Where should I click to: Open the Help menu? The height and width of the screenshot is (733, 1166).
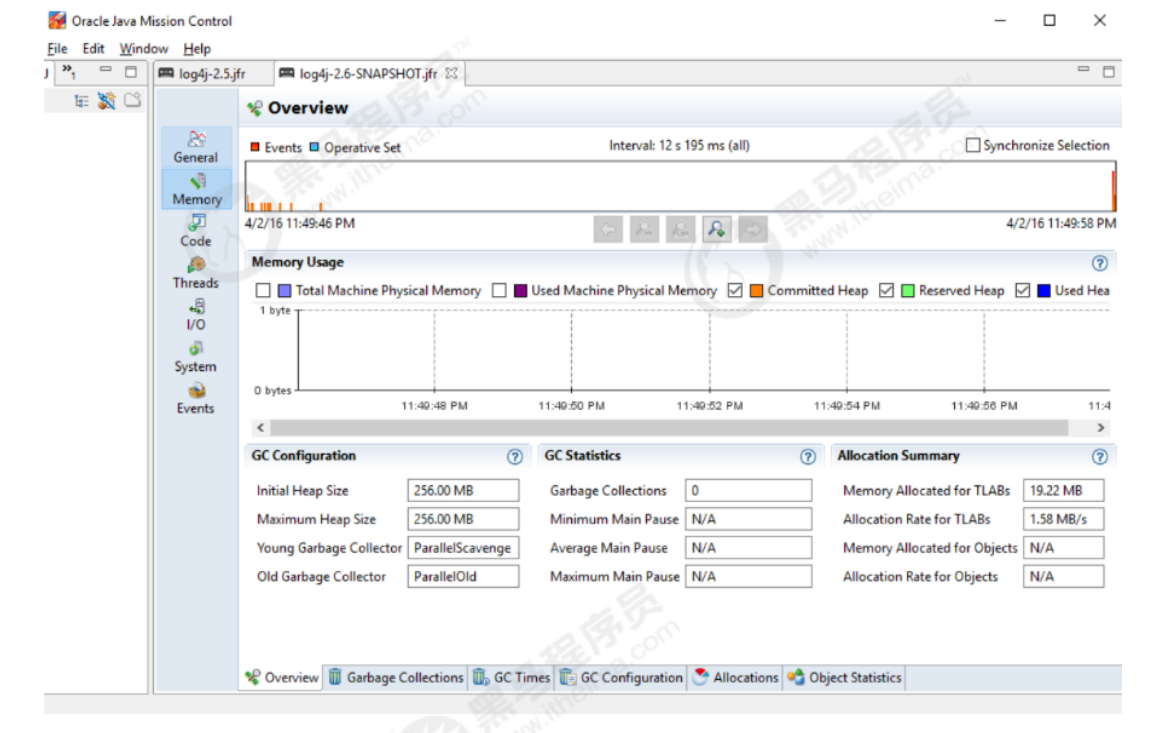point(197,48)
